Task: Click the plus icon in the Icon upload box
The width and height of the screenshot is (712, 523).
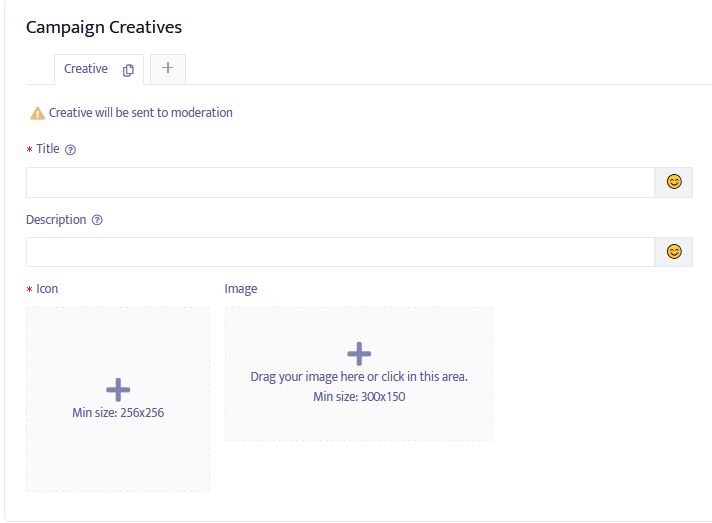Action: tap(118, 389)
